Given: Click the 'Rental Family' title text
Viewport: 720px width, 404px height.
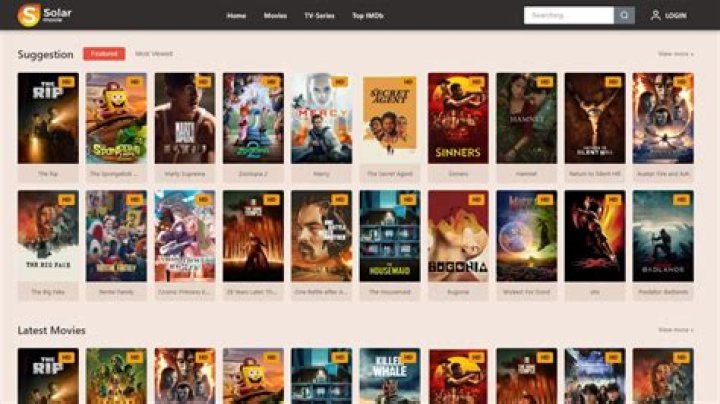Looking at the screenshot, I should click(116, 292).
